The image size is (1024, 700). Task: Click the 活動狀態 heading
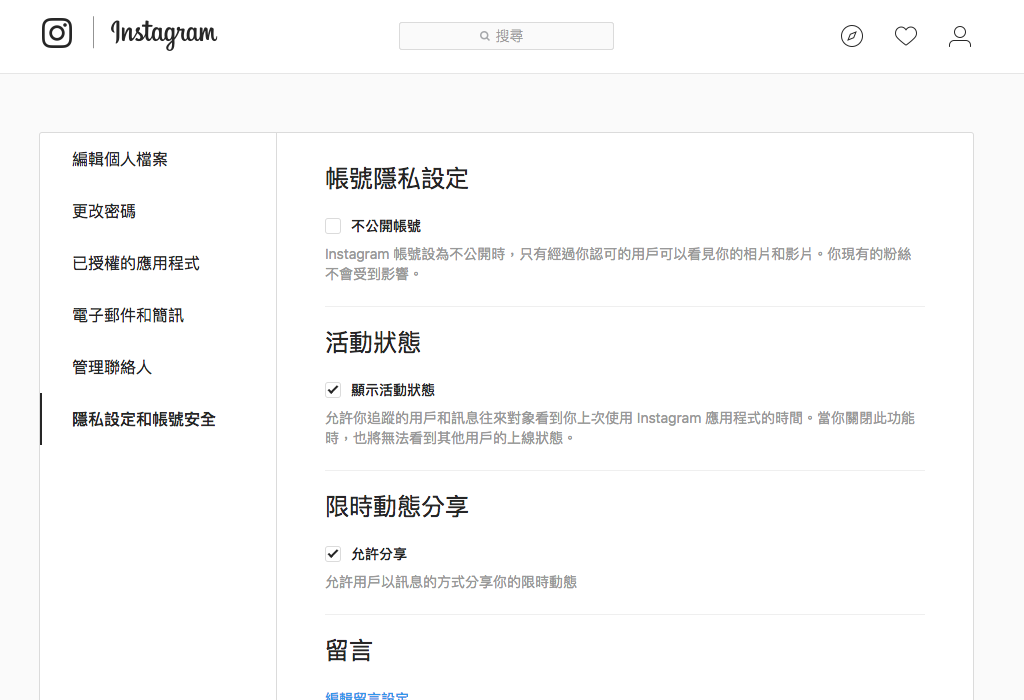tap(373, 342)
